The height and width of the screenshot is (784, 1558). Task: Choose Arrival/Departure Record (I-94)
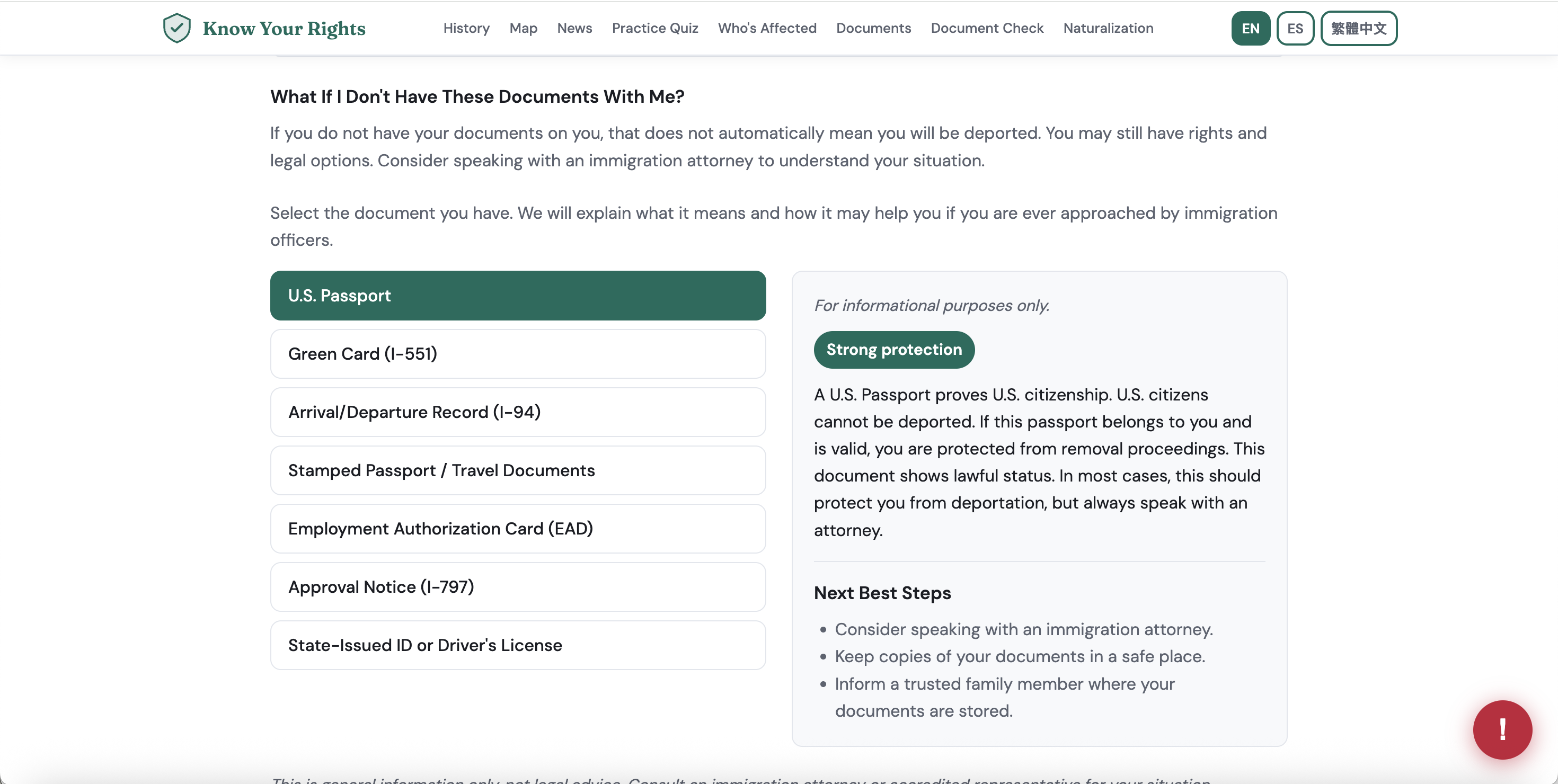[518, 412]
